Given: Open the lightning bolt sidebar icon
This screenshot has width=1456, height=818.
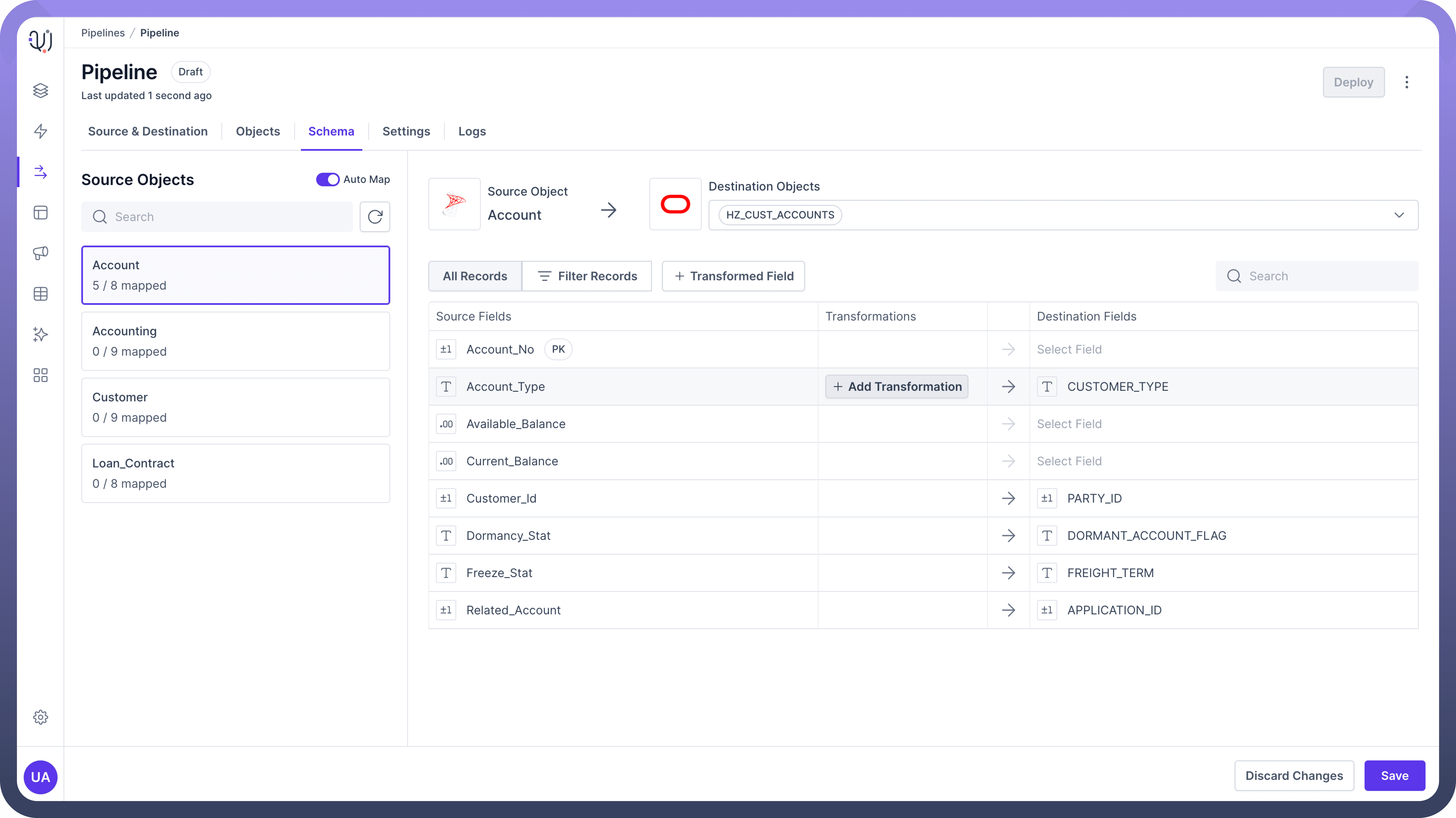Looking at the screenshot, I should pyautogui.click(x=40, y=131).
